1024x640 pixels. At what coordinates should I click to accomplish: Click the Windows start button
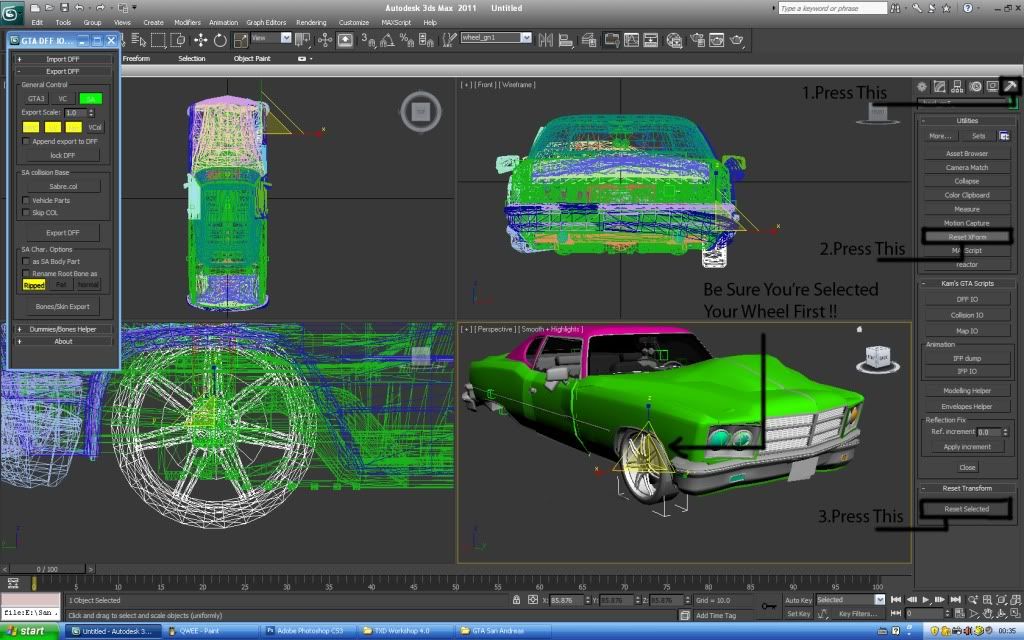(30, 631)
